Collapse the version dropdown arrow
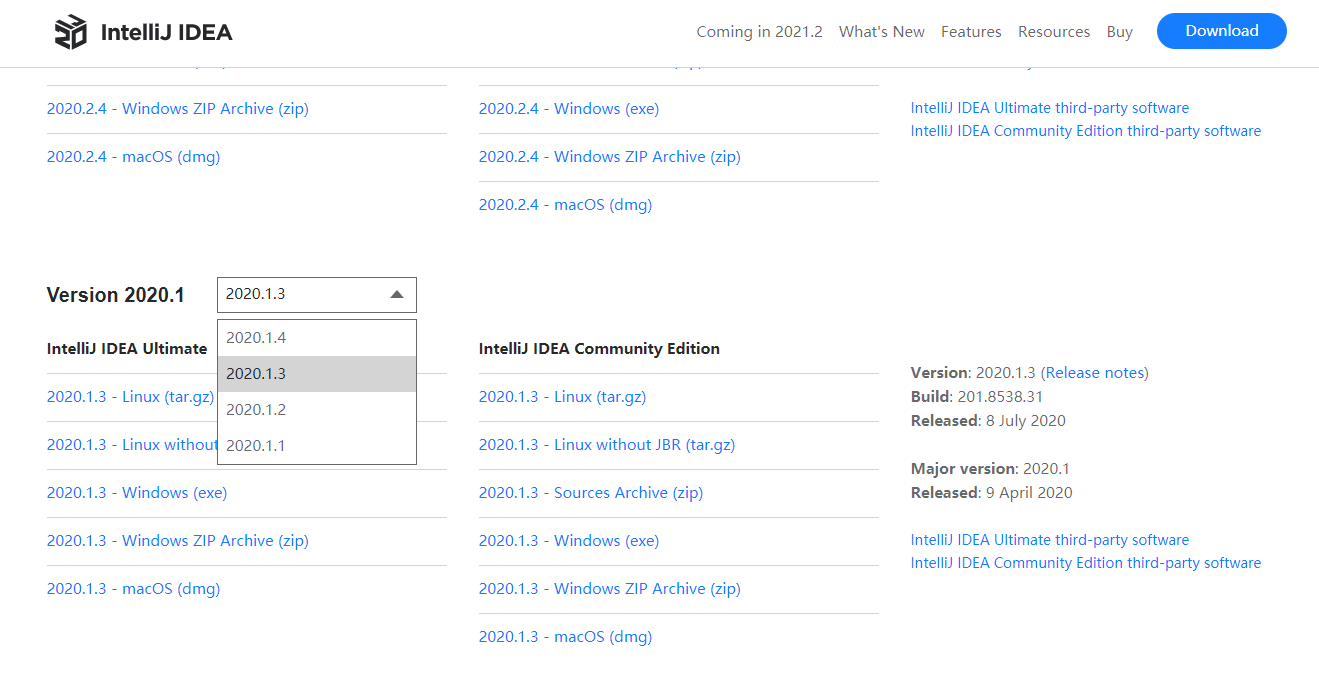The image size is (1319, 674). click(396, 295)
